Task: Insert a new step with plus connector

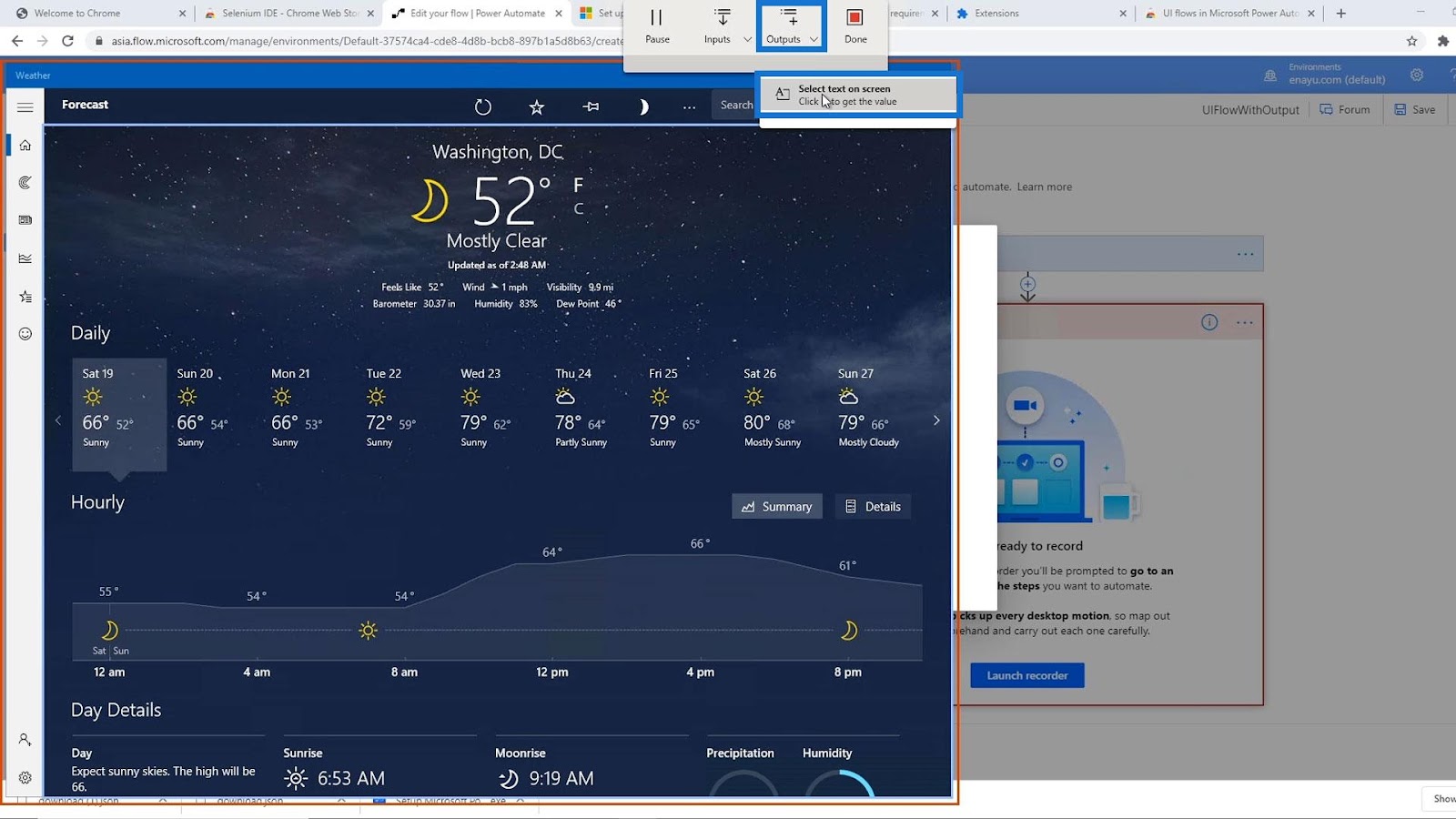Action: (x=1027, y=286)
